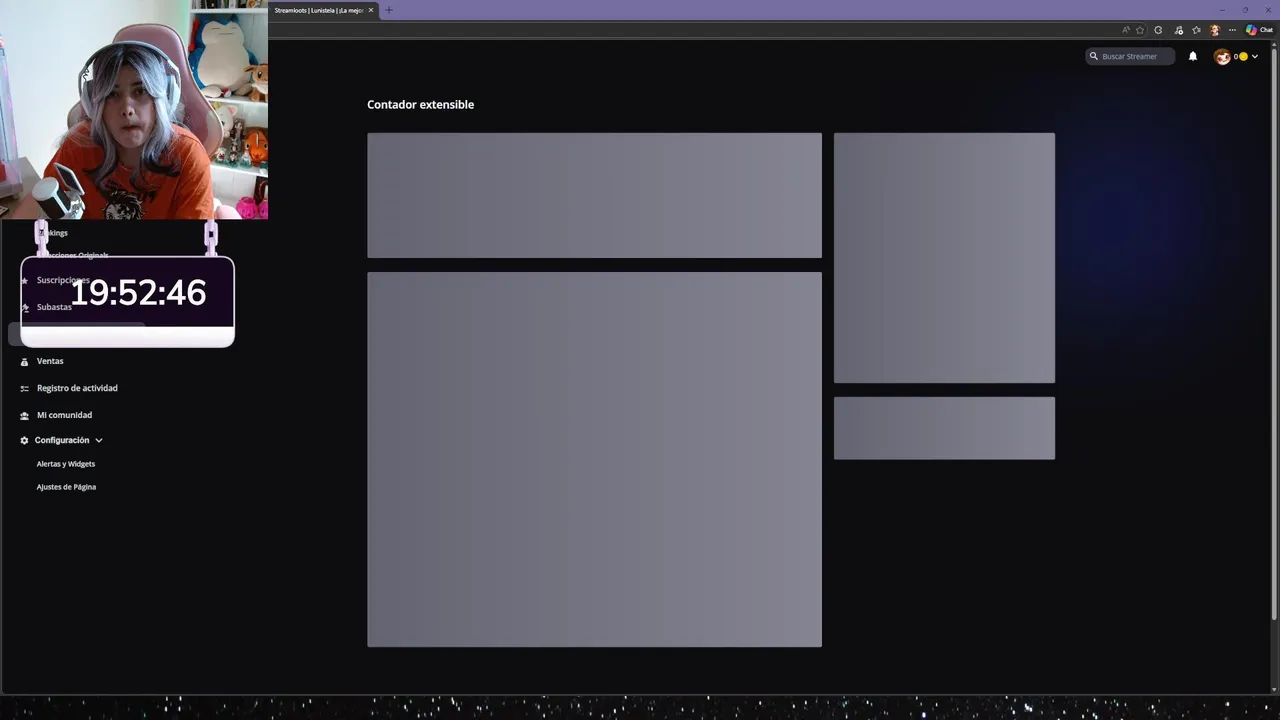Open the notifications bell
The height and width of the screenshot is (720, 1280).
(1193, 56)
